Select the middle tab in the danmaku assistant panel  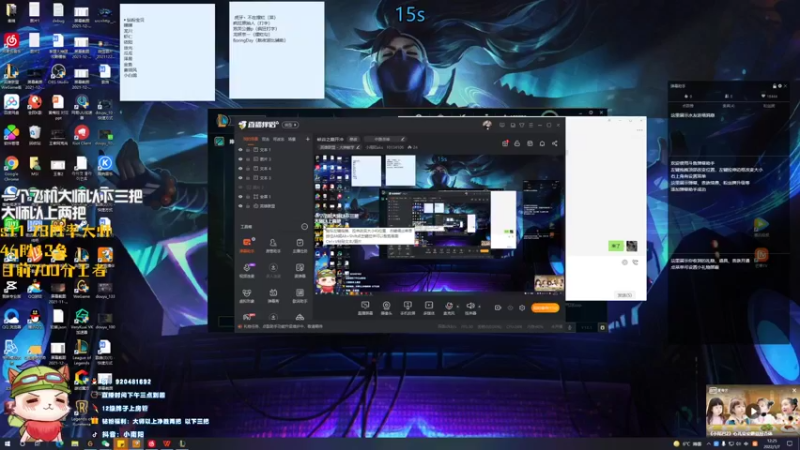728,106
